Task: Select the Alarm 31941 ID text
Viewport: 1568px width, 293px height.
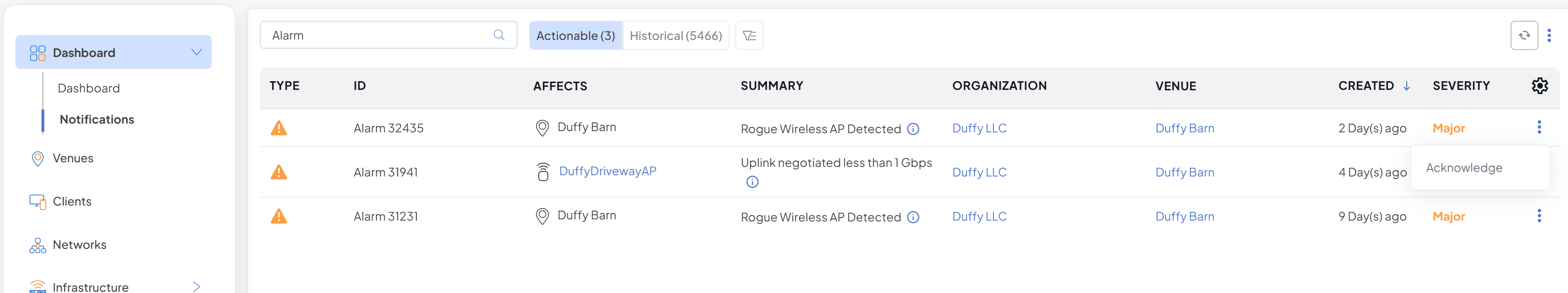Action: [385, 172]
